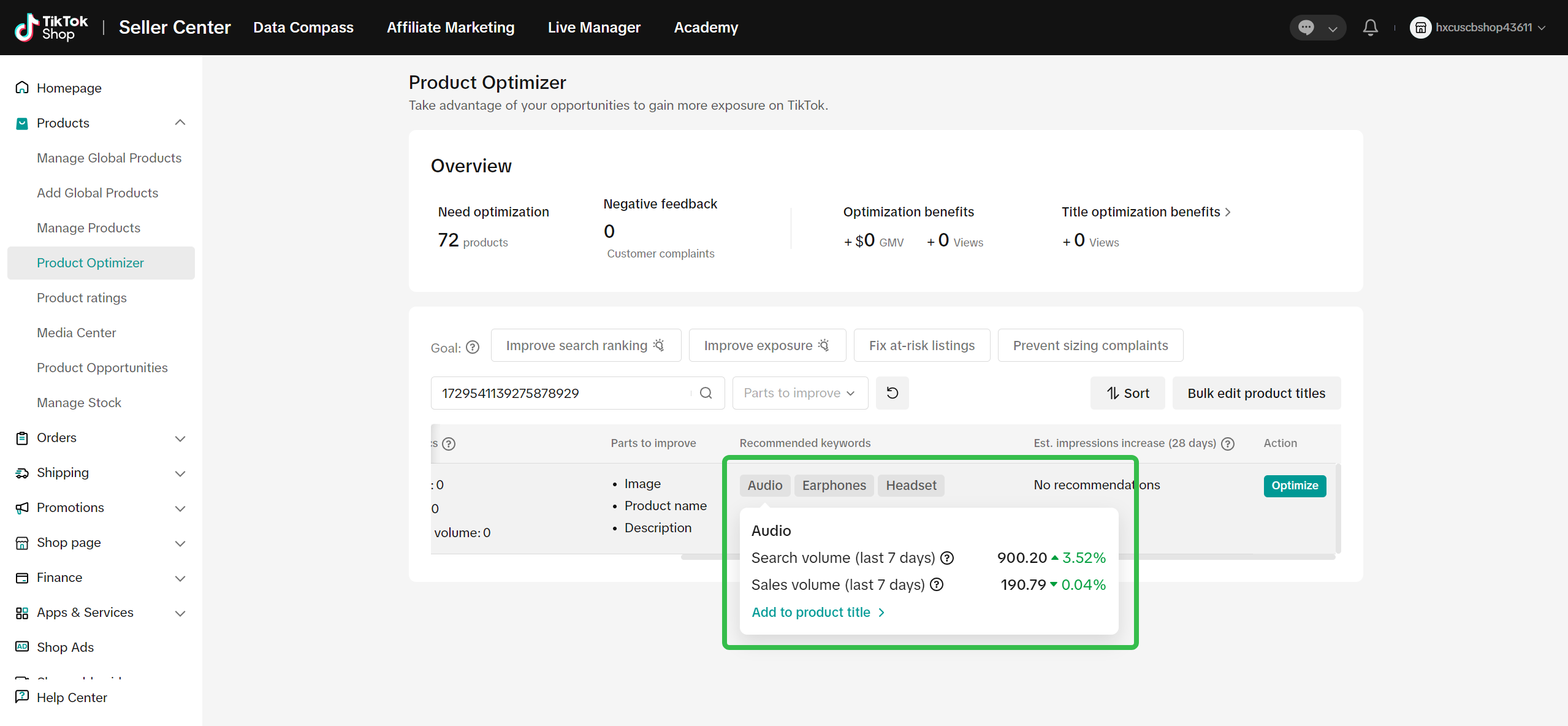1568x726 pixels.
Task: Open Data Compass in top navigation
Action: tap(303, 28)
